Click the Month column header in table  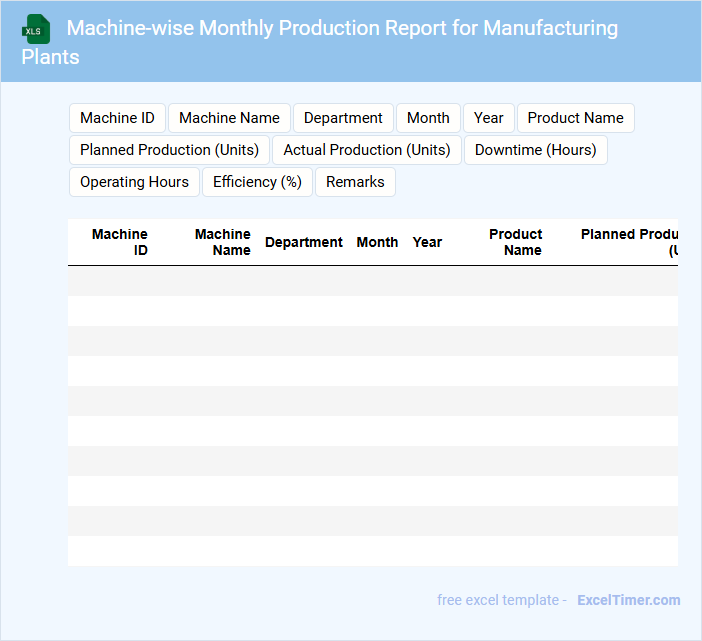click(x=377, y=242)
